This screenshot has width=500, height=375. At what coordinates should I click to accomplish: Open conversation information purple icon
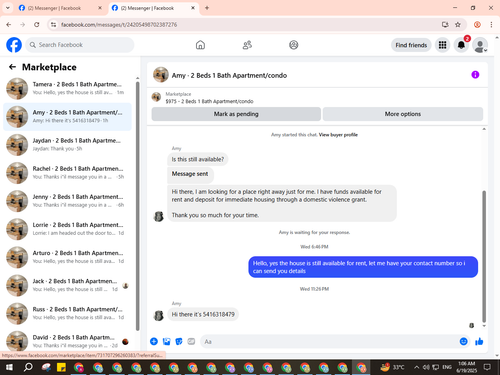[475, 75]
